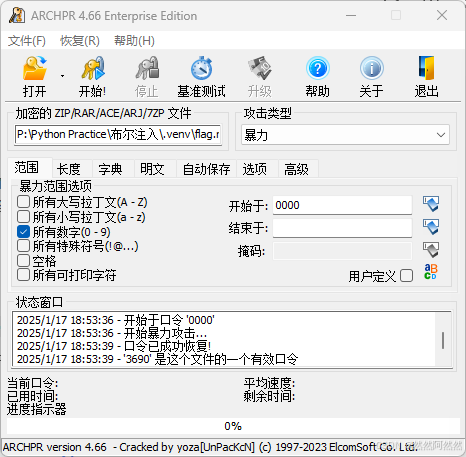Enable 所有大写拉丁文(A - Z) checkbox
Viewport: 466px width, 457px height.
[x=23, y=202]
